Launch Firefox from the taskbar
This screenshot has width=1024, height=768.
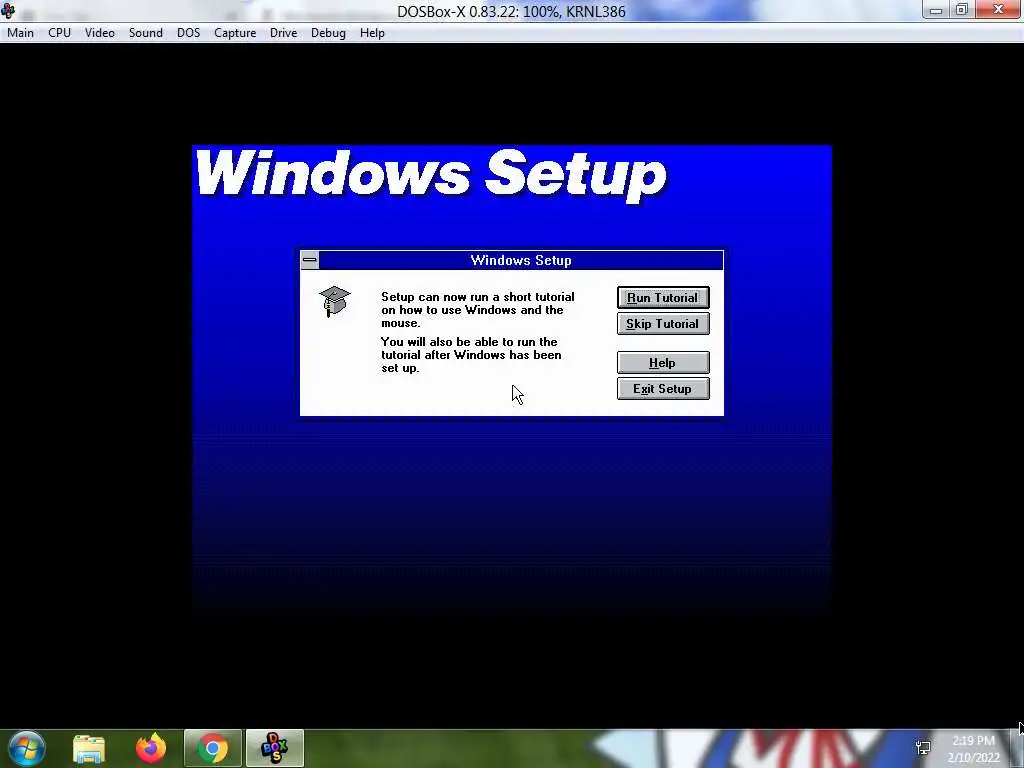point(151,748)
